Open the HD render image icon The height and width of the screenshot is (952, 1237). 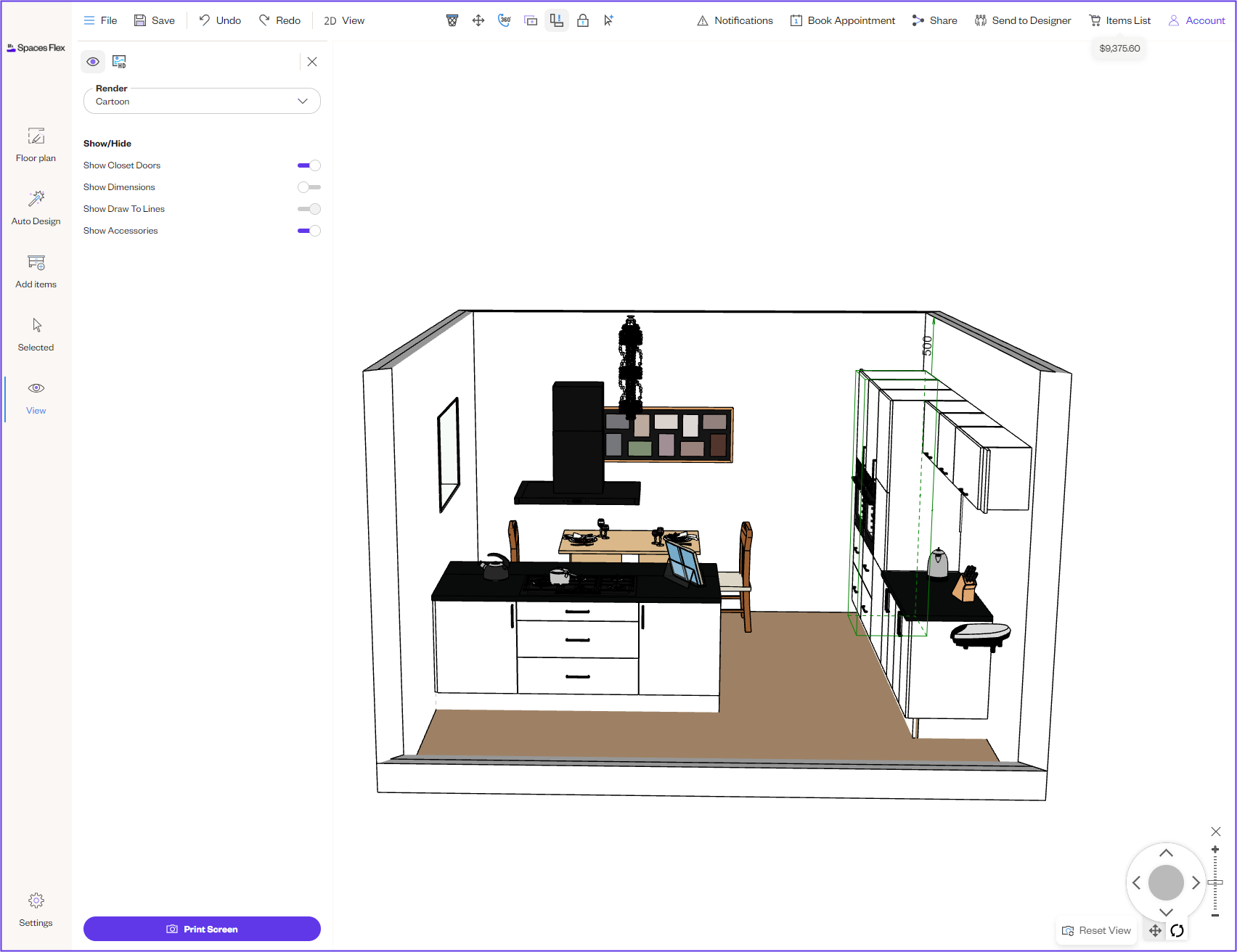[x=119, y=62]
